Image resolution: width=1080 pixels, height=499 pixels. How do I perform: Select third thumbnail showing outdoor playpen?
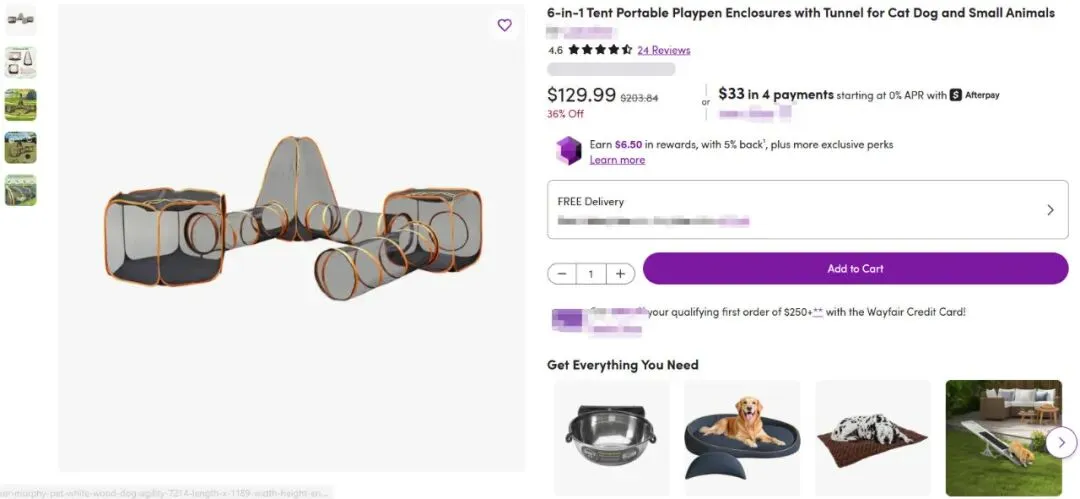tap(20, 105)
